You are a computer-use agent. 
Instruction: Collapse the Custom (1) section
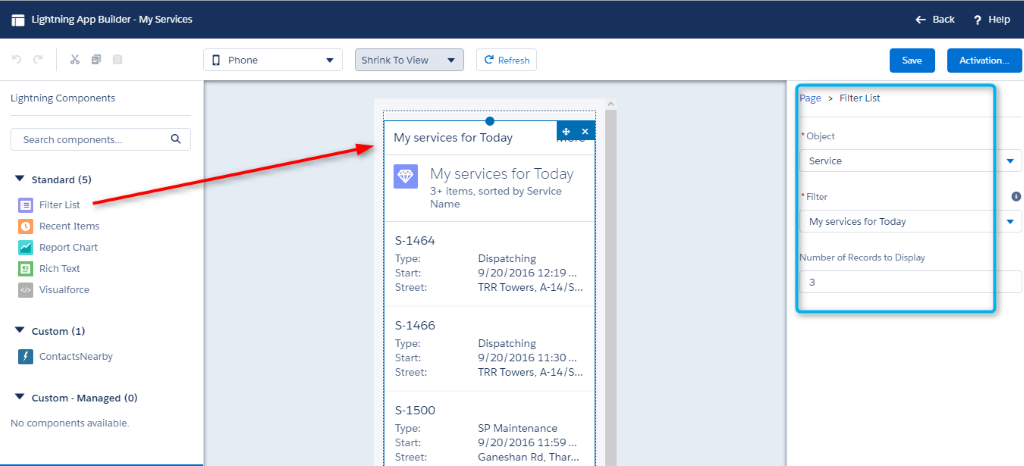(x=20, y=330)
